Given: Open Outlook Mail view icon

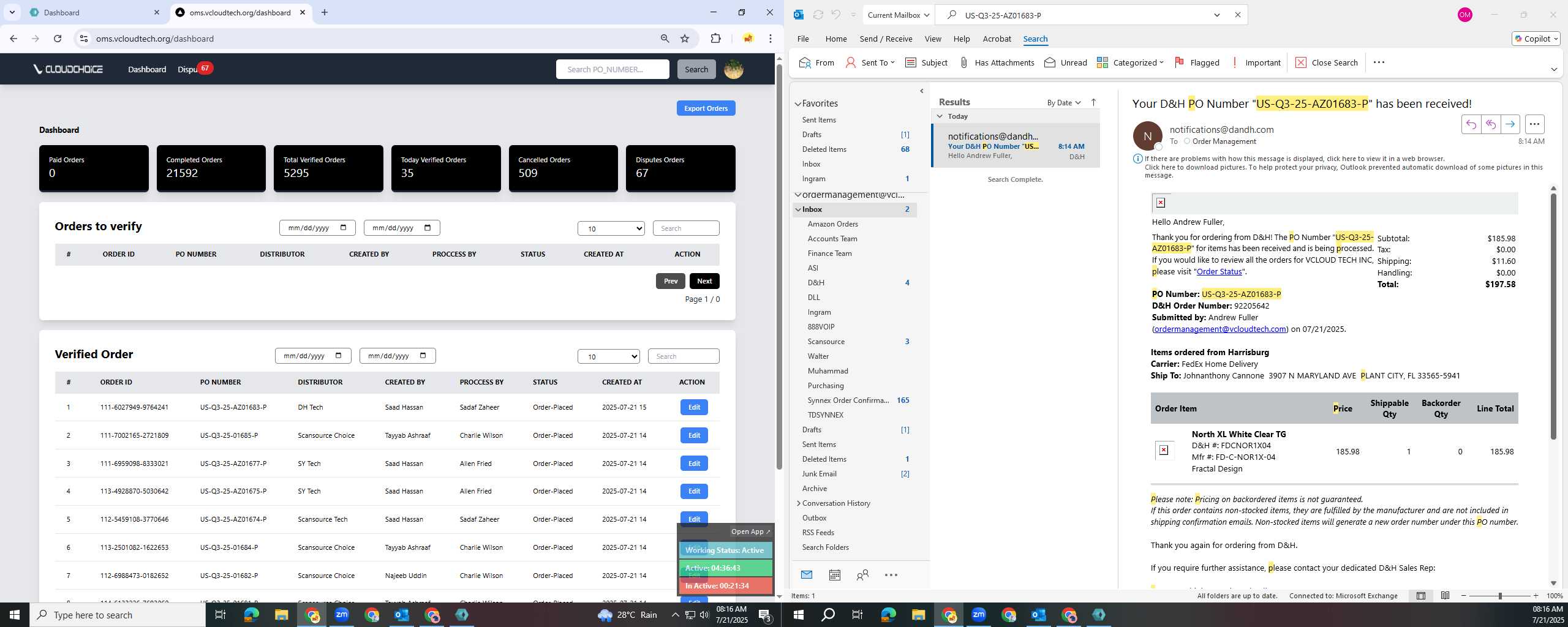Looking at the screenshot, I should pos(807,575).
